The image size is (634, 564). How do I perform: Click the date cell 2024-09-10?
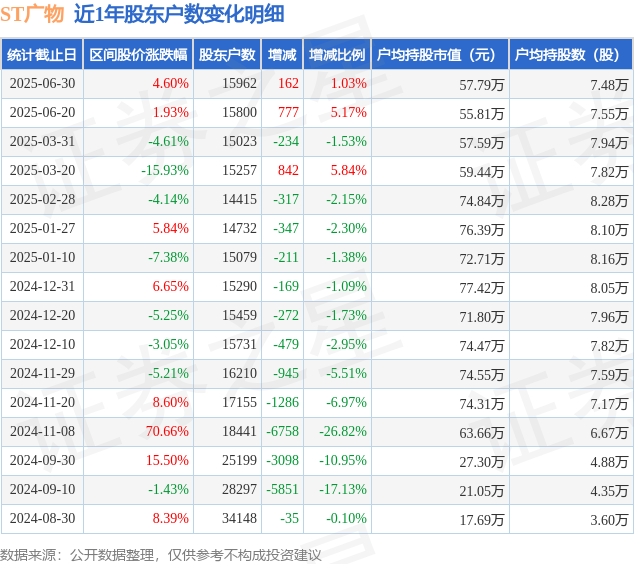pyautogui.click(x=42, y=489)
